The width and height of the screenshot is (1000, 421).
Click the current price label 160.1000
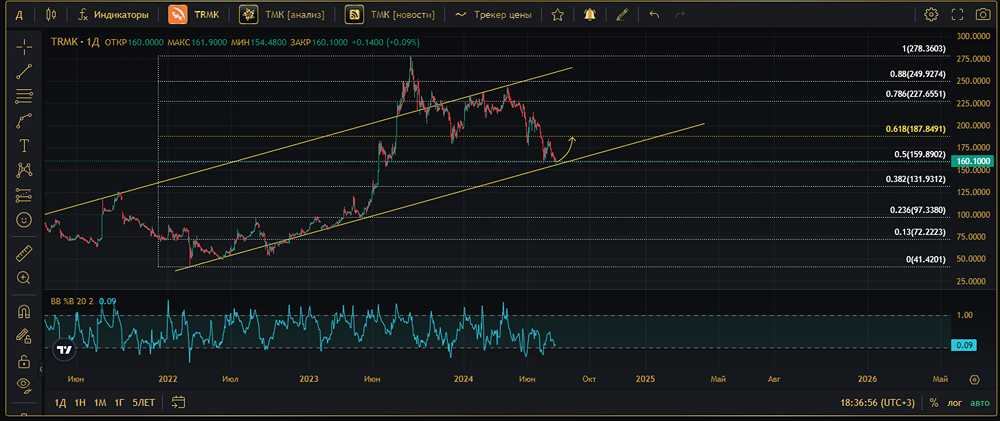[x=971, y=162]
